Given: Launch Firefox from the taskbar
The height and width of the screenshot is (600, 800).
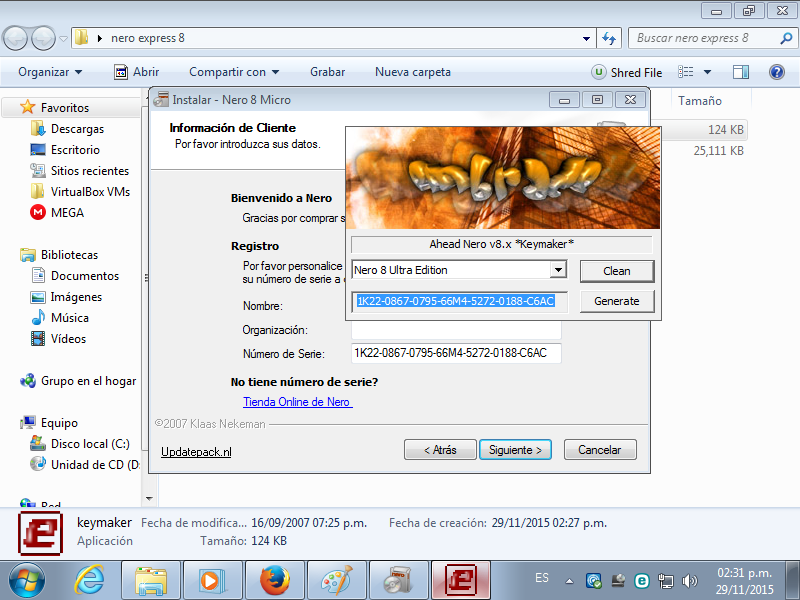Looking at the screenshot, I should click(x=274, y=581).
